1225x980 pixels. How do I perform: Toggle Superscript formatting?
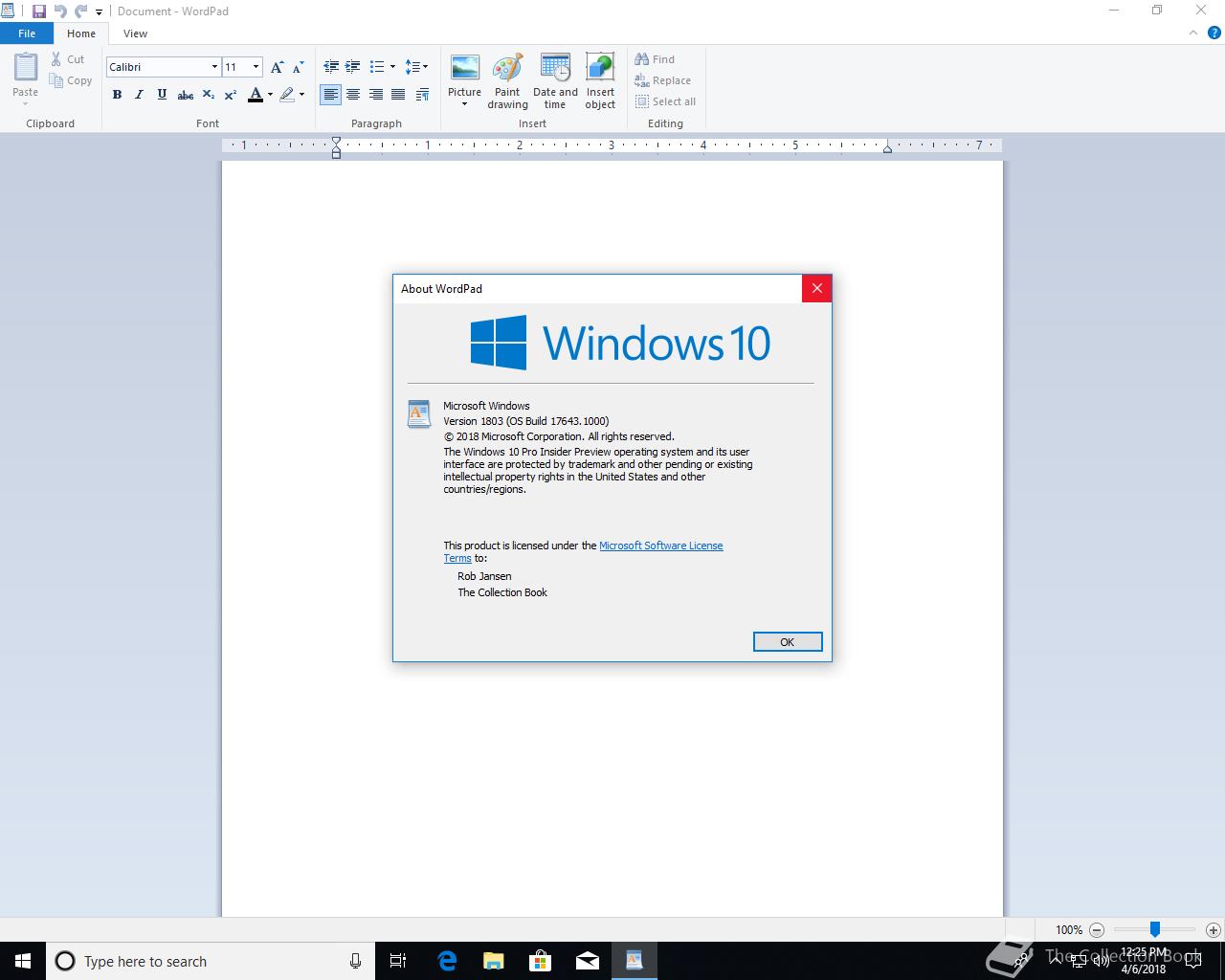231,95
